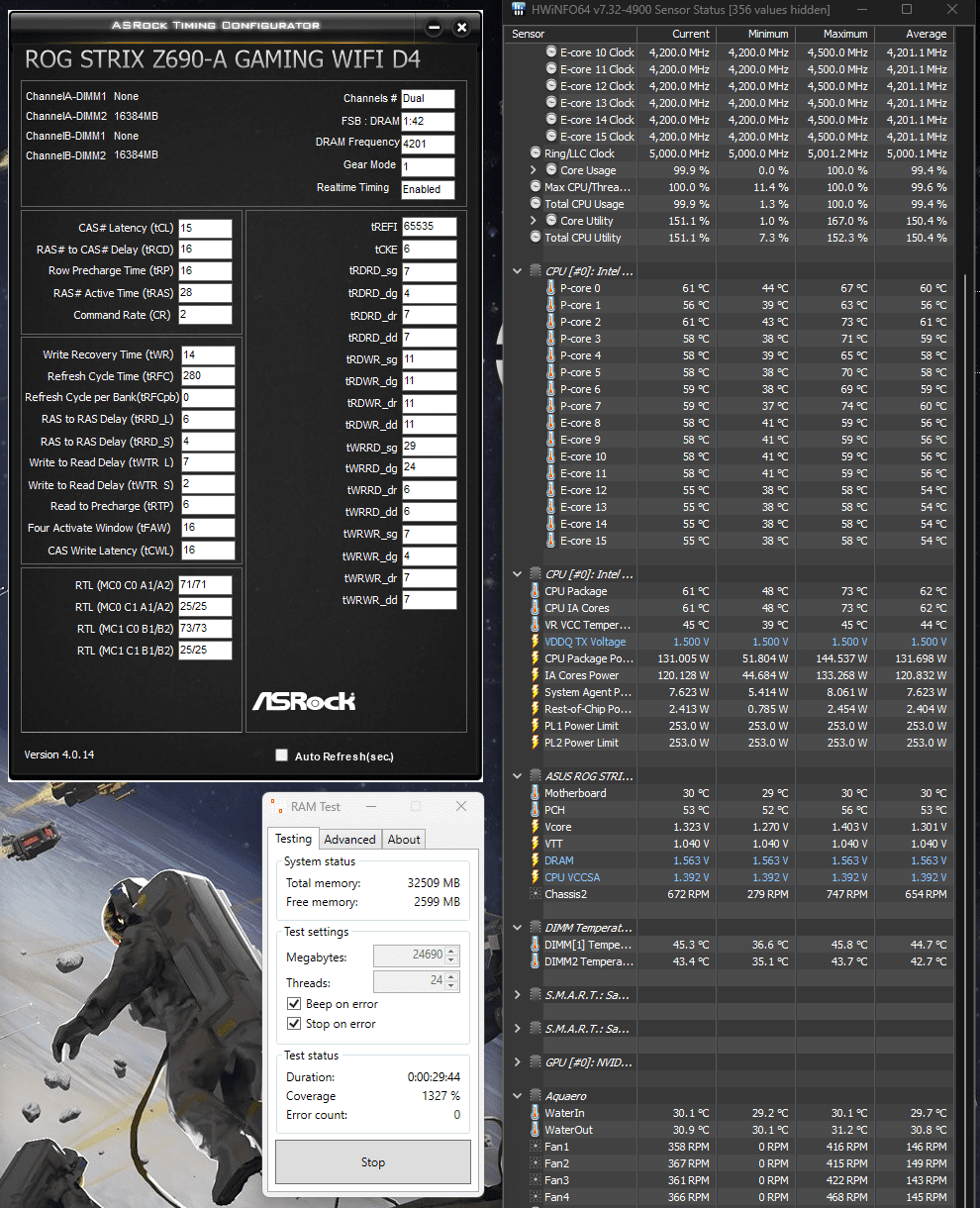
Task: Click the DRAM Frequency field
Action: pos(428,143)
